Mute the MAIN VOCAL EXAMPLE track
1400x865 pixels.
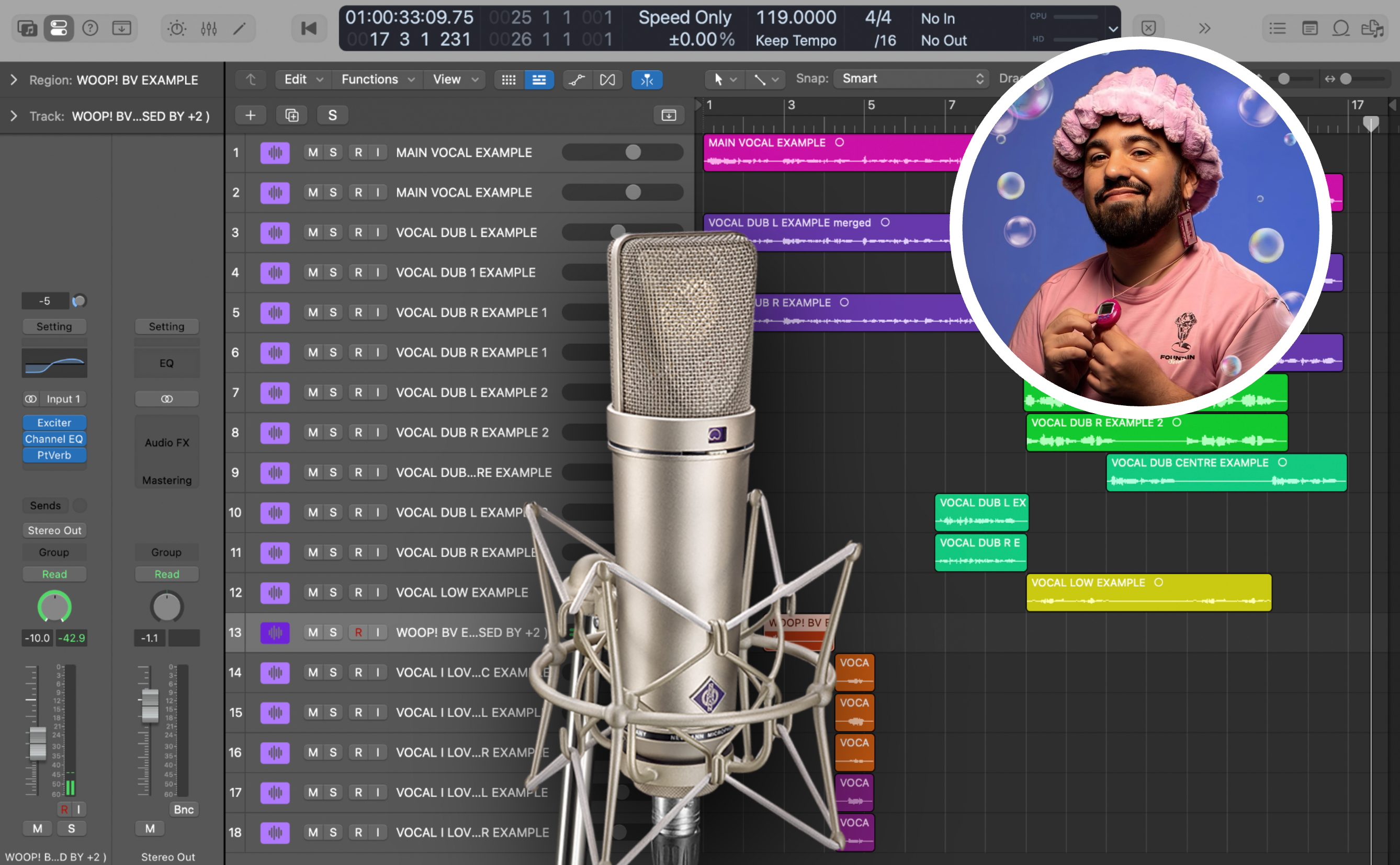click(x=312, y=152)
